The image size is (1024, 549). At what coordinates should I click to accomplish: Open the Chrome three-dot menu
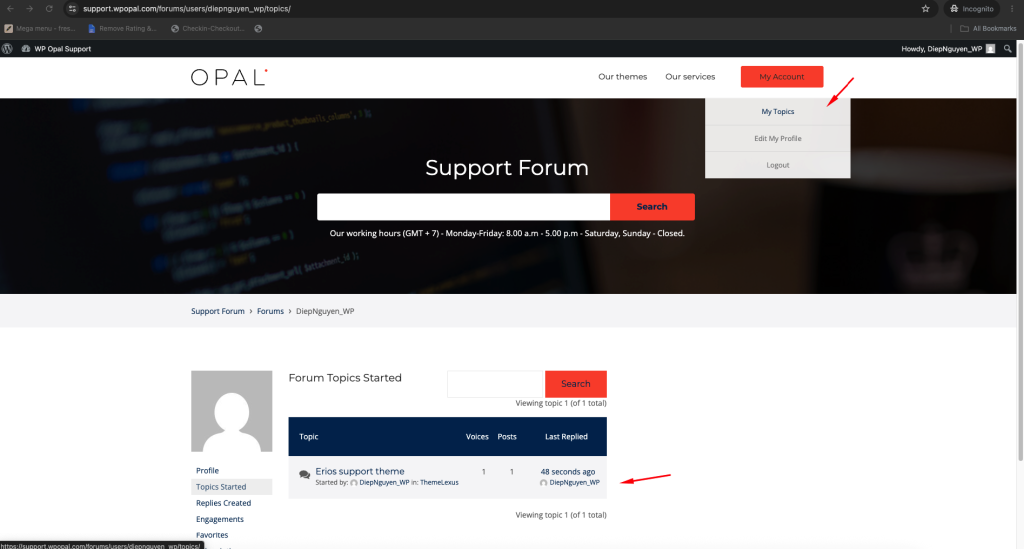pos(1012,8)
